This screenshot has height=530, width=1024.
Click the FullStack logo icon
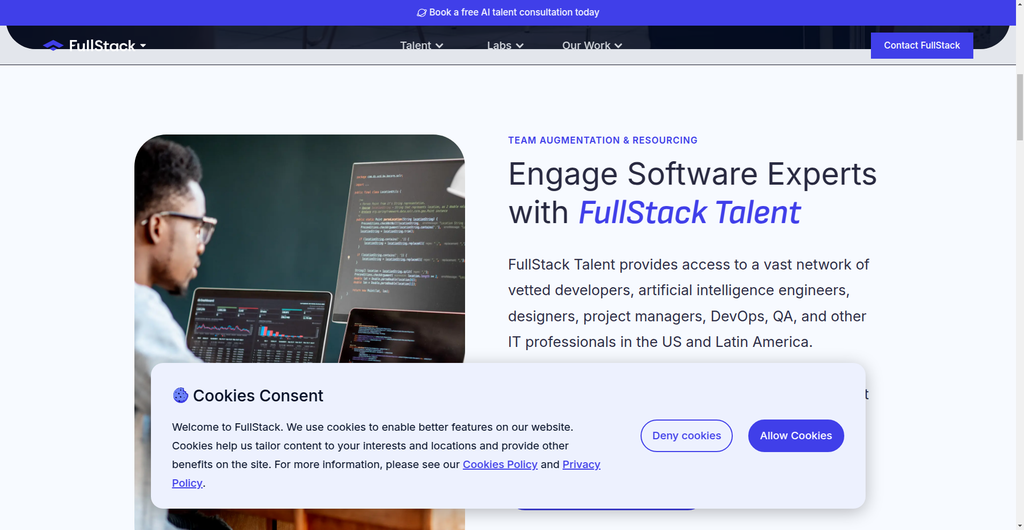point(53,45)
